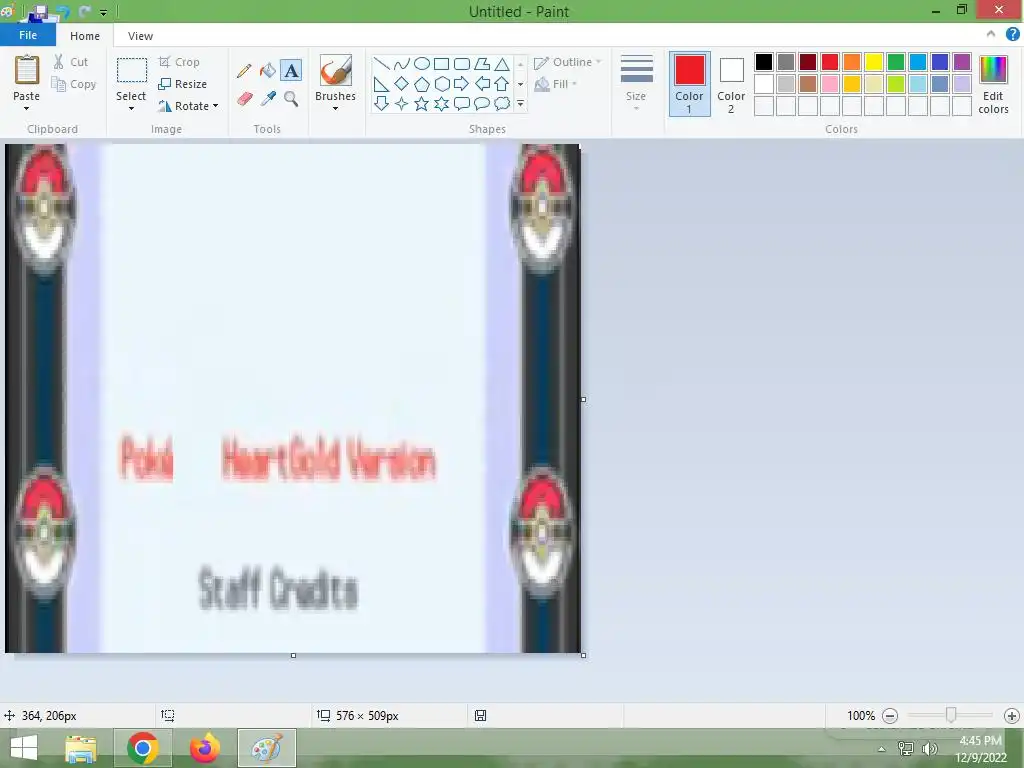This screenshot has height=768, width=1024.
Task: Expand the Shapes gallery more arrow
Action: 520,104
